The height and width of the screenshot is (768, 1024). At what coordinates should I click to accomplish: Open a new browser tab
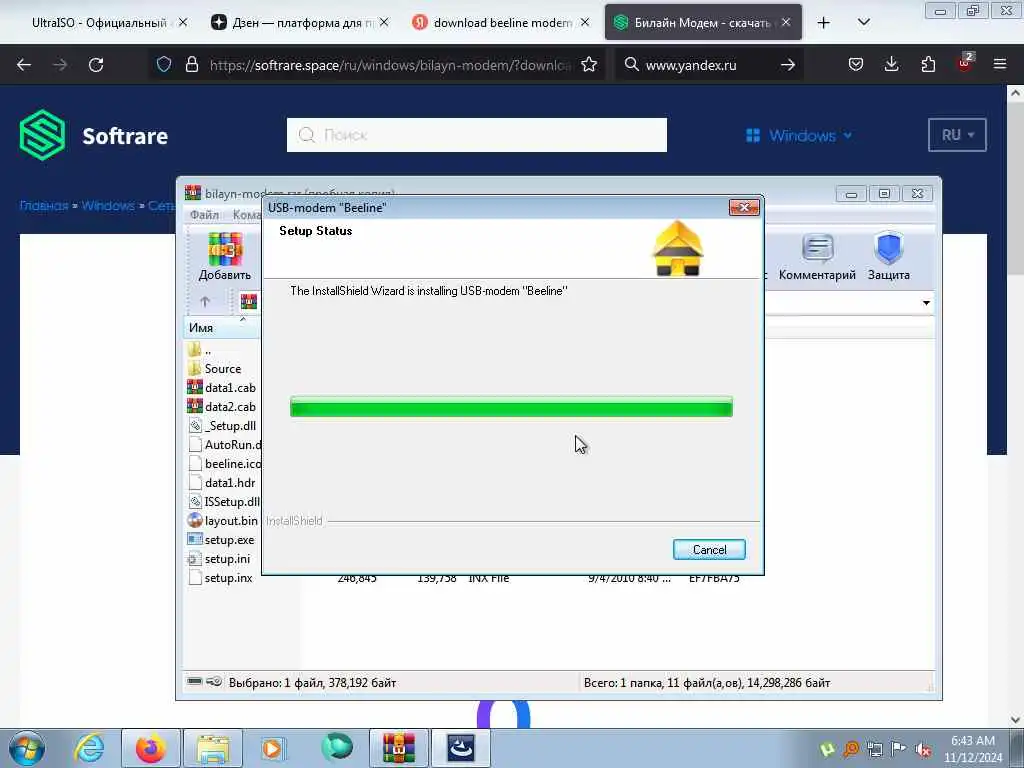(824, 23)
